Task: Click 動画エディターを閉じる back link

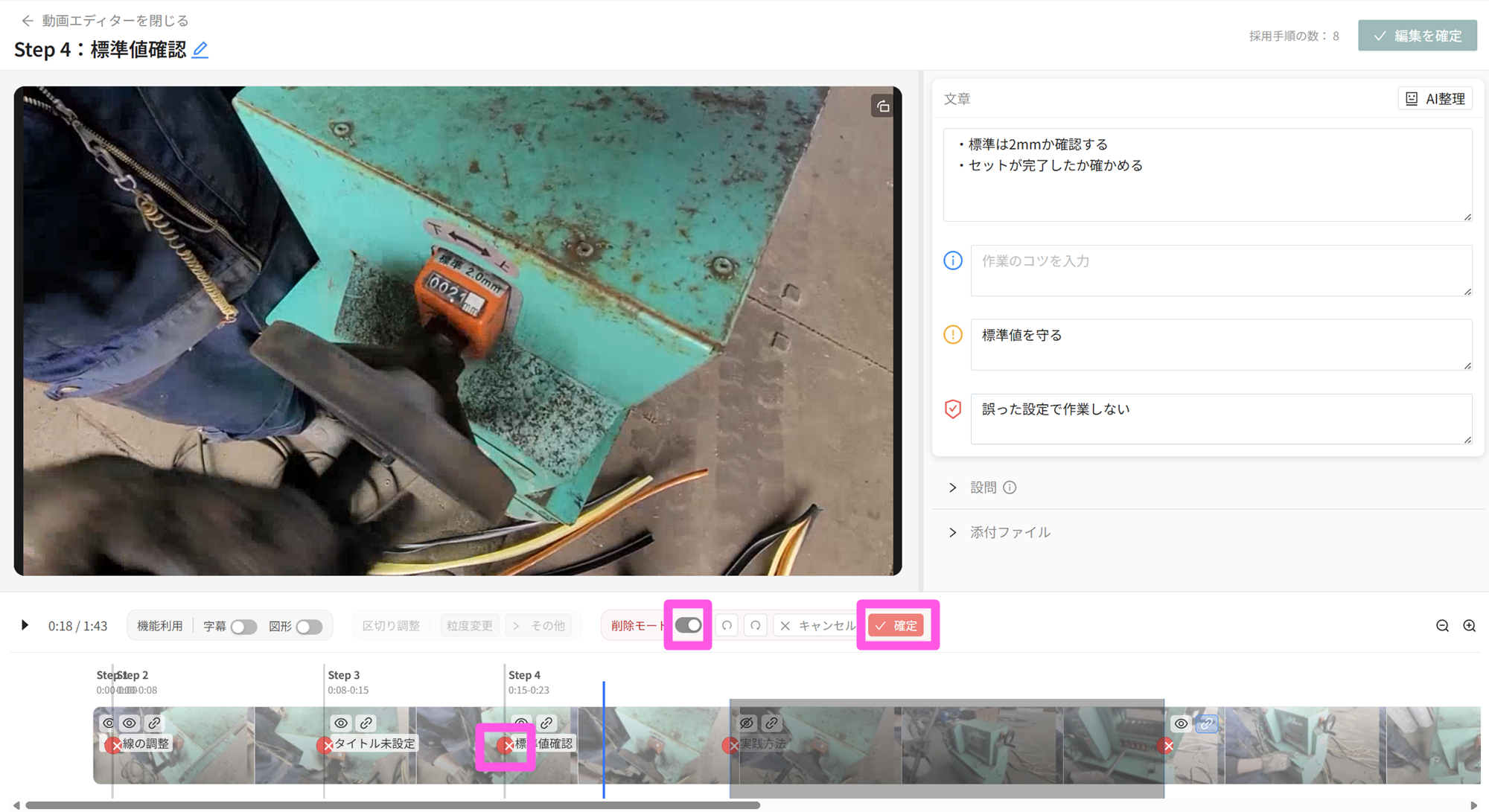Action: tap(105, 20)
